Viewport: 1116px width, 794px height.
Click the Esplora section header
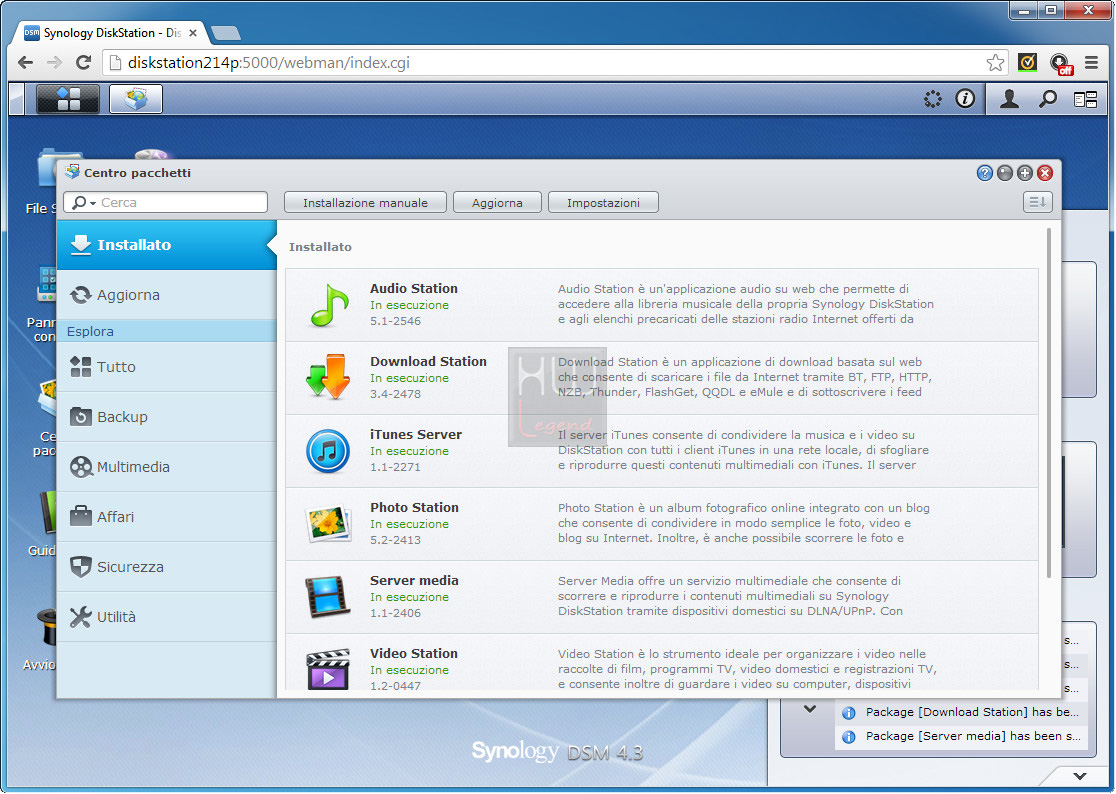[x=167, y=331]
